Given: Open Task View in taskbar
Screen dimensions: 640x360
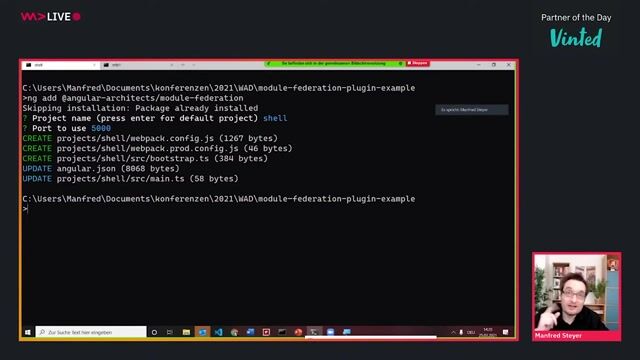Looking at the screenshot, I should [x=170, y=332].
